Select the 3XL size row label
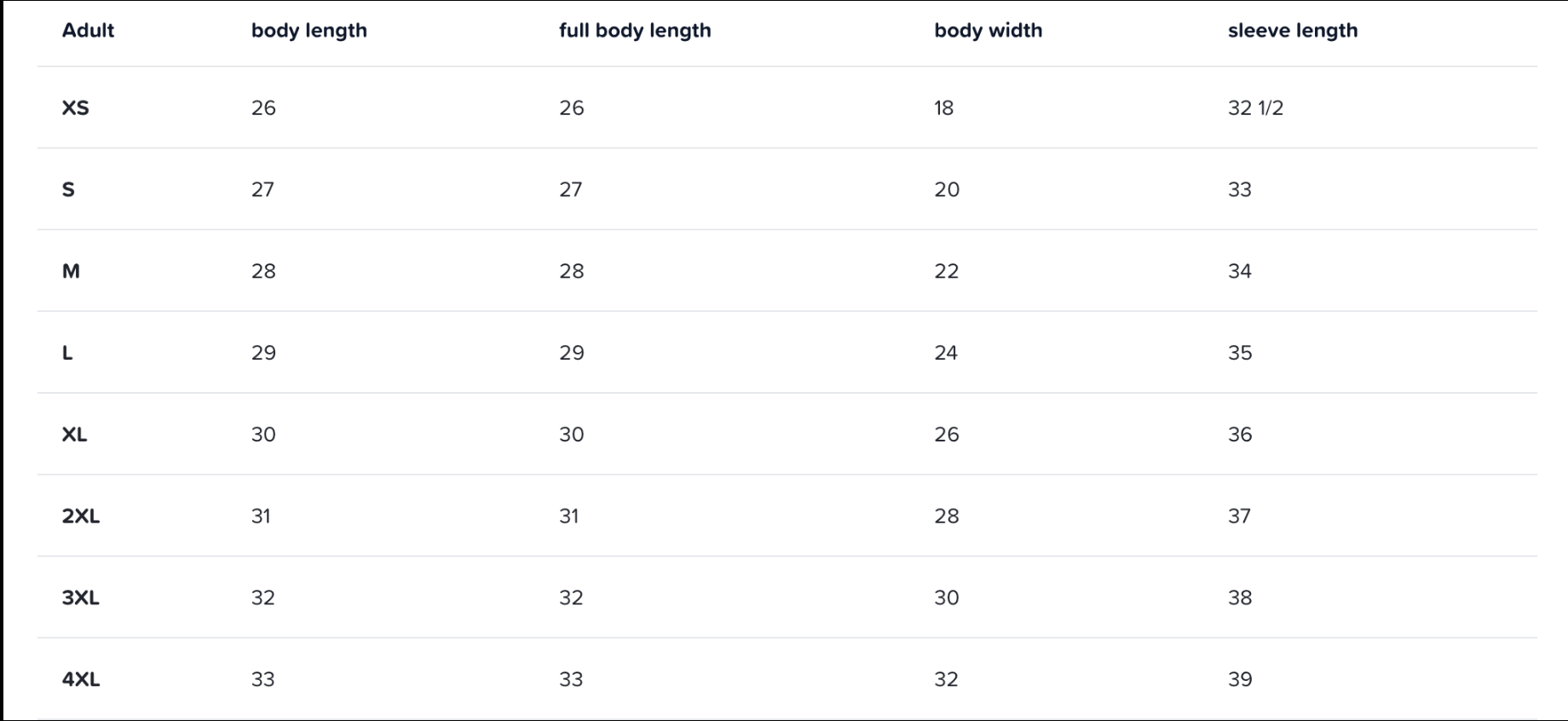The image size is (1568, 721). click(80, 598)
